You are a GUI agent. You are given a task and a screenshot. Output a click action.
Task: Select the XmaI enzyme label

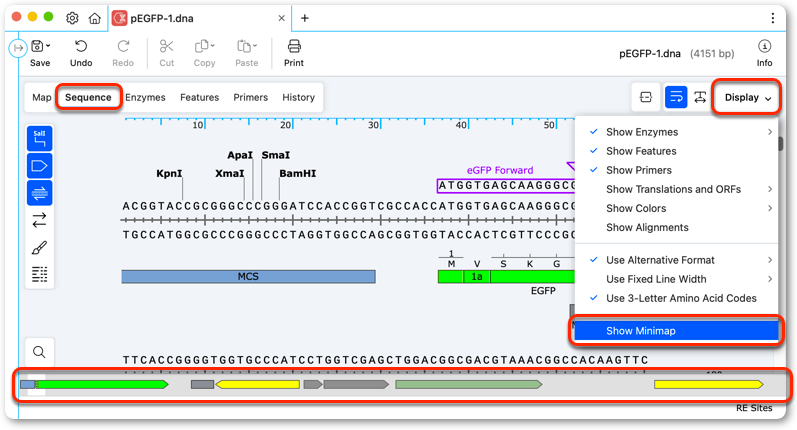229,173
